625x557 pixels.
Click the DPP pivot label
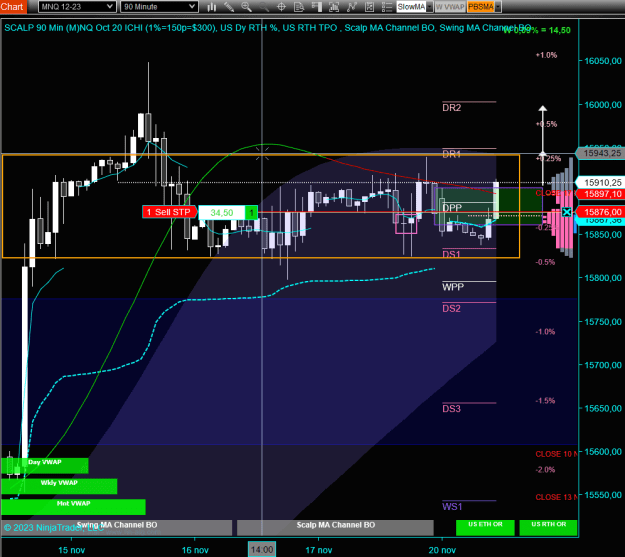(452, 208)
